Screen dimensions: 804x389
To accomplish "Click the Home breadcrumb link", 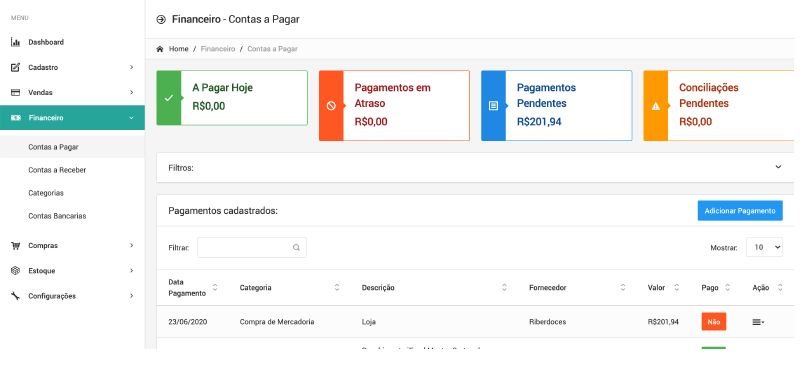I will click(178, 49).
